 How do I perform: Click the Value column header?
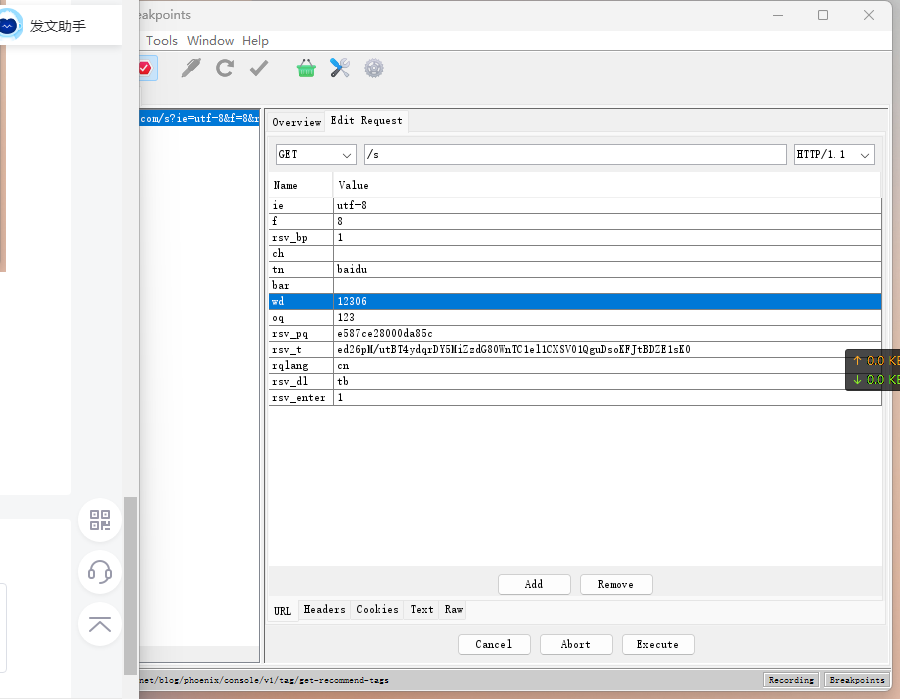[x=607, y=185]
